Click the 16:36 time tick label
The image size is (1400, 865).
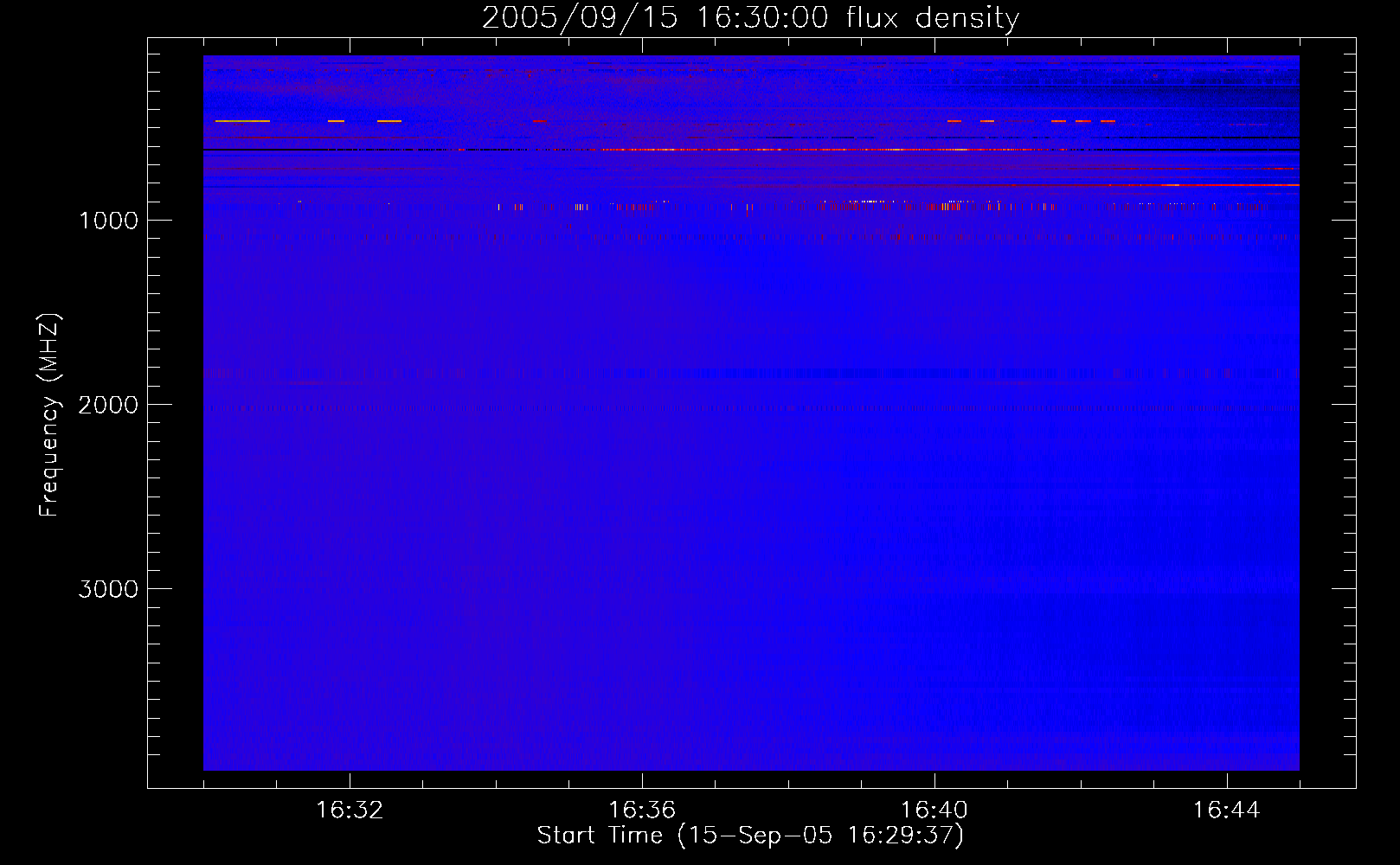pyautogui.click(x=642, y=811)
